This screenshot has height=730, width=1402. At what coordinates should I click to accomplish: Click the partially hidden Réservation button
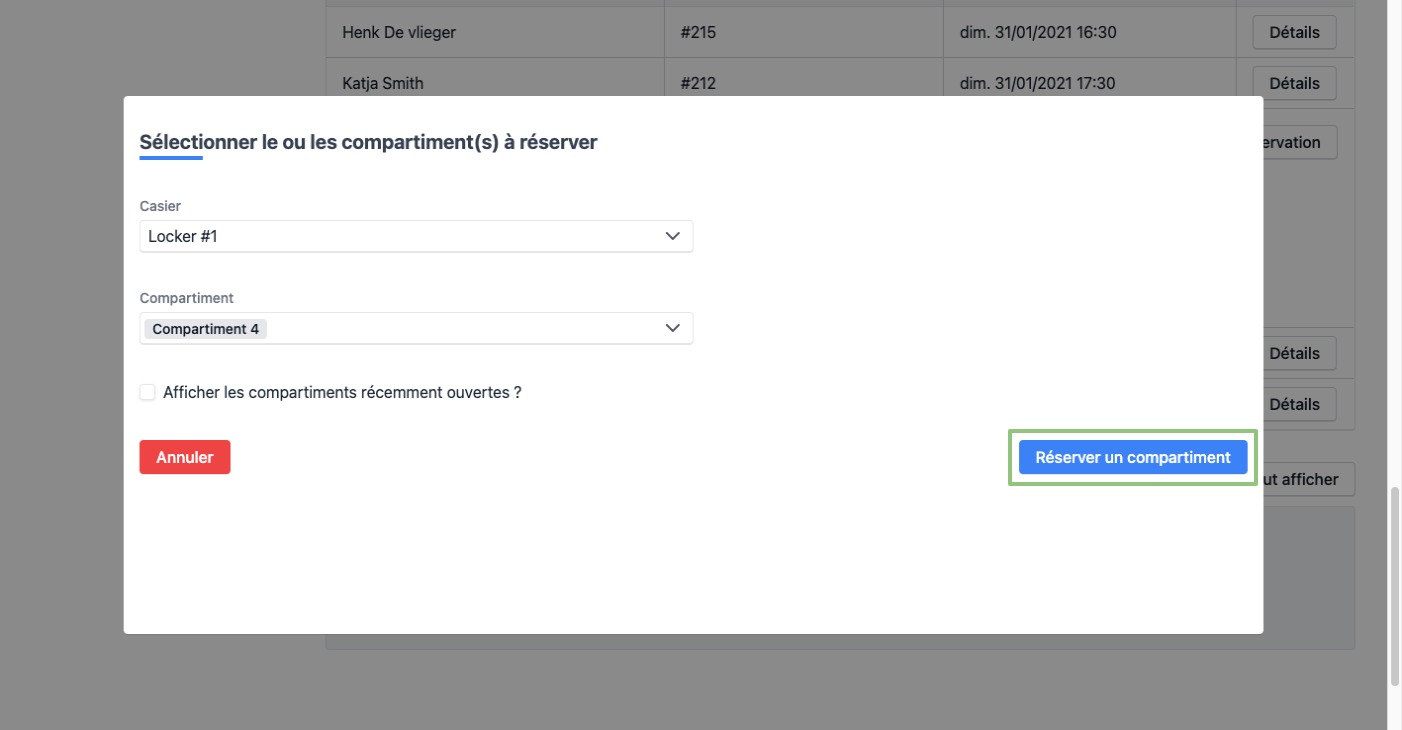pyautogui.click(x=1299, y=142)
